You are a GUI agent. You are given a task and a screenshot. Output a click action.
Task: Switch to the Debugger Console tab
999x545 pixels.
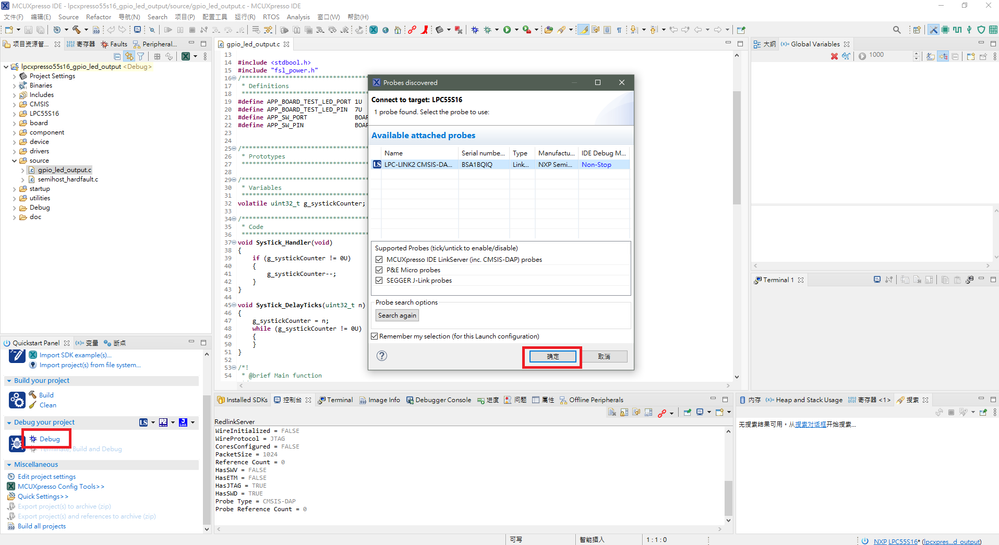438,400
